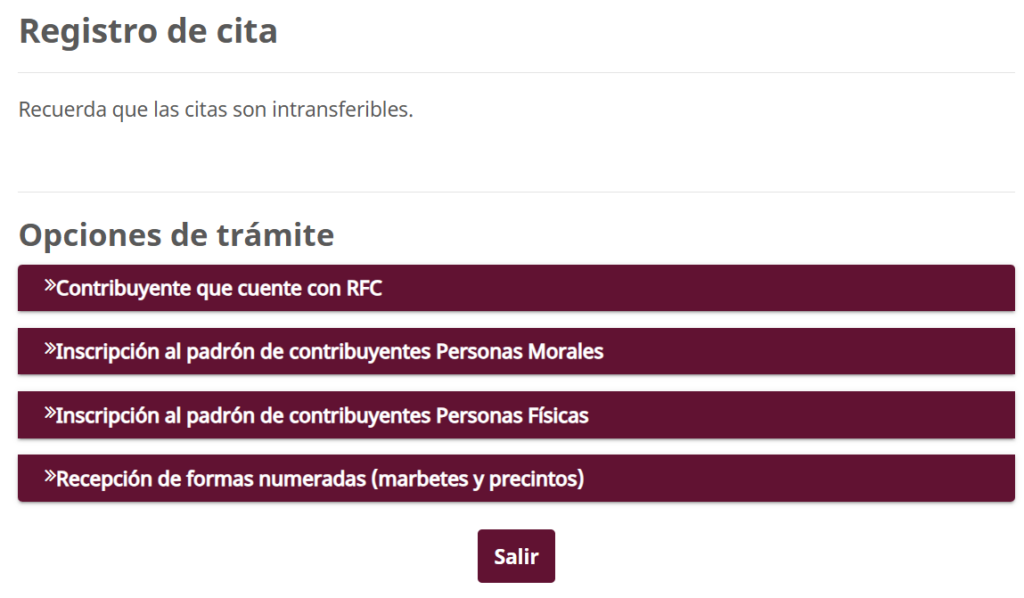Screen dimensions: 1024x598
Task: Click the double-arrow icon beside "Personas Morales"
Action: click(x=48, y=351)
